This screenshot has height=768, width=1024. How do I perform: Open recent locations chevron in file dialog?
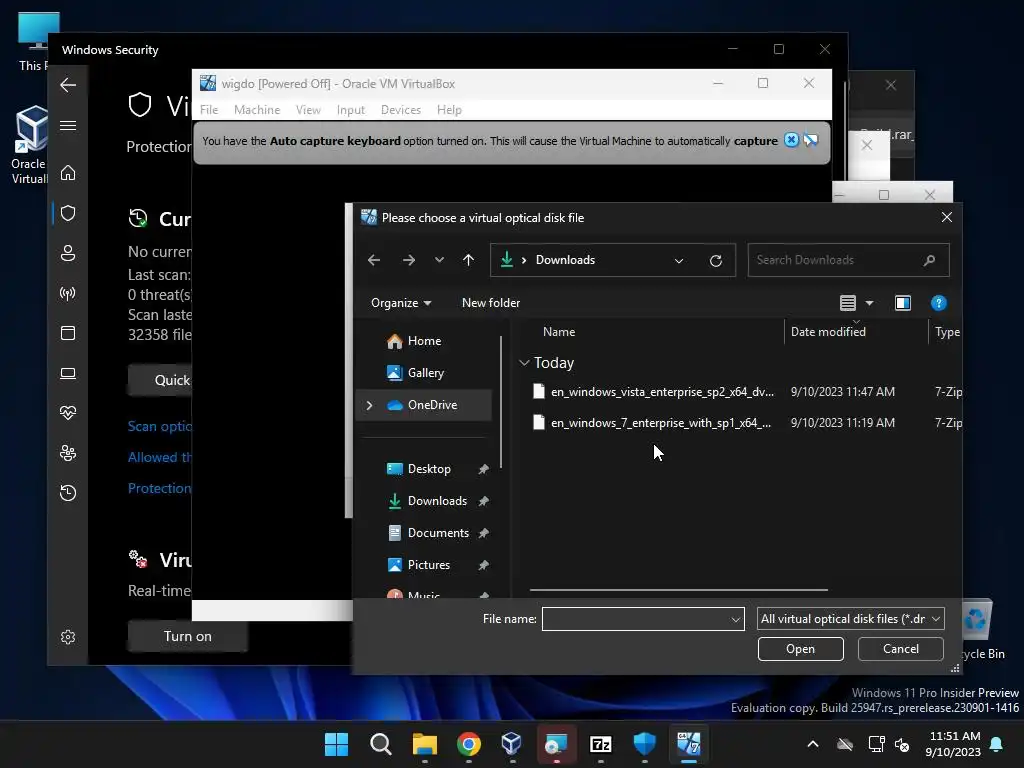click(440, 260)
